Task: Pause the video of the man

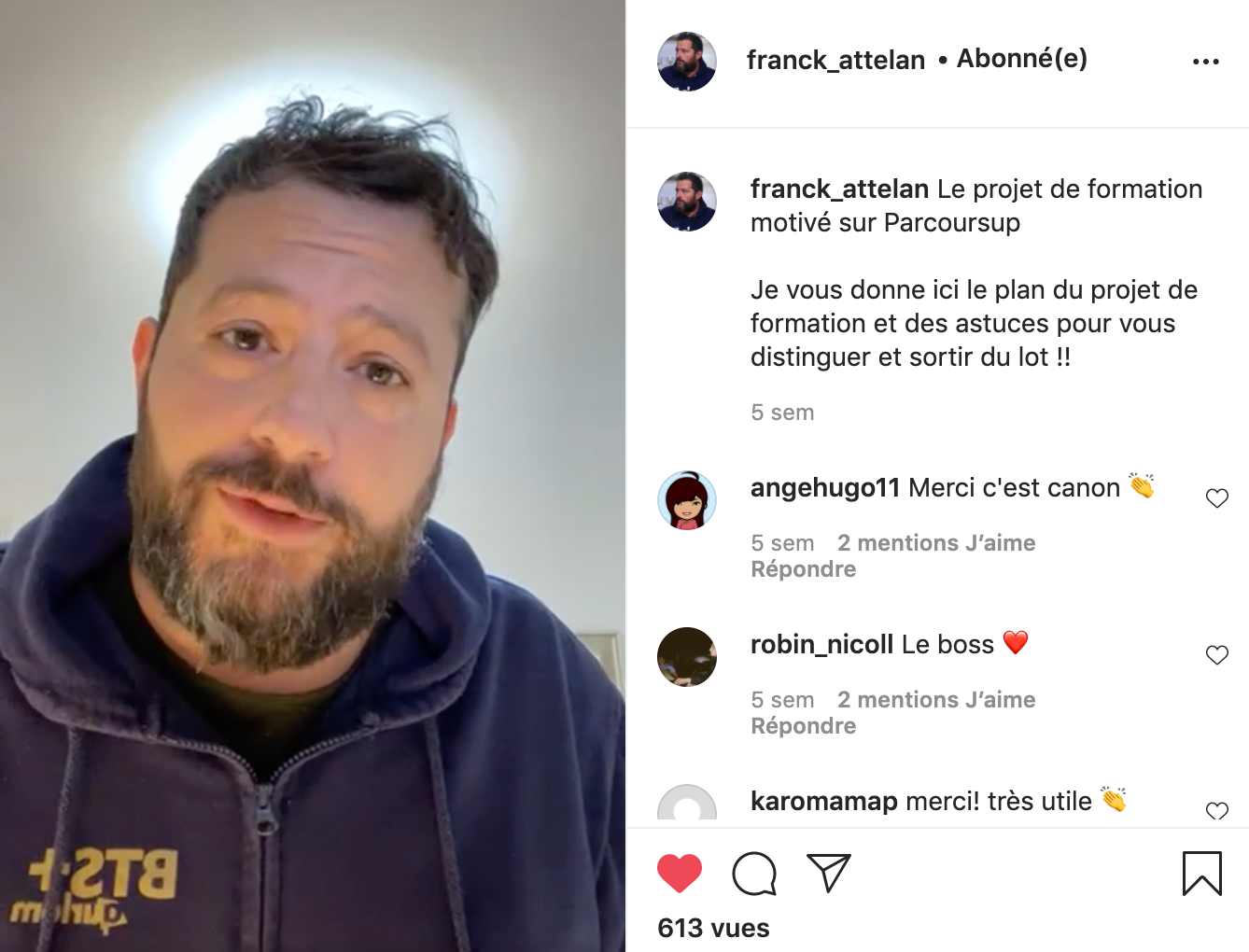Action: (x=313, y=476)
